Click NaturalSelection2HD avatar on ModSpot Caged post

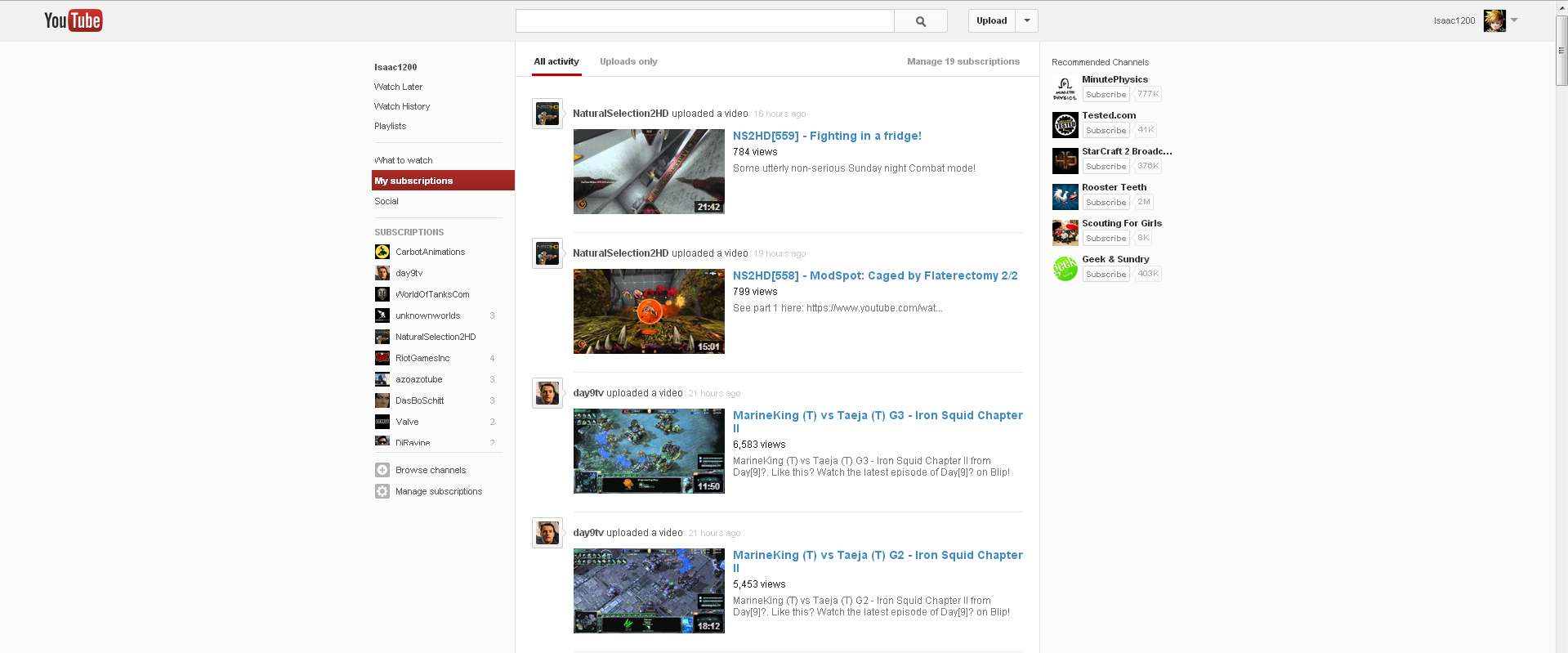click(x=547, y=253)
